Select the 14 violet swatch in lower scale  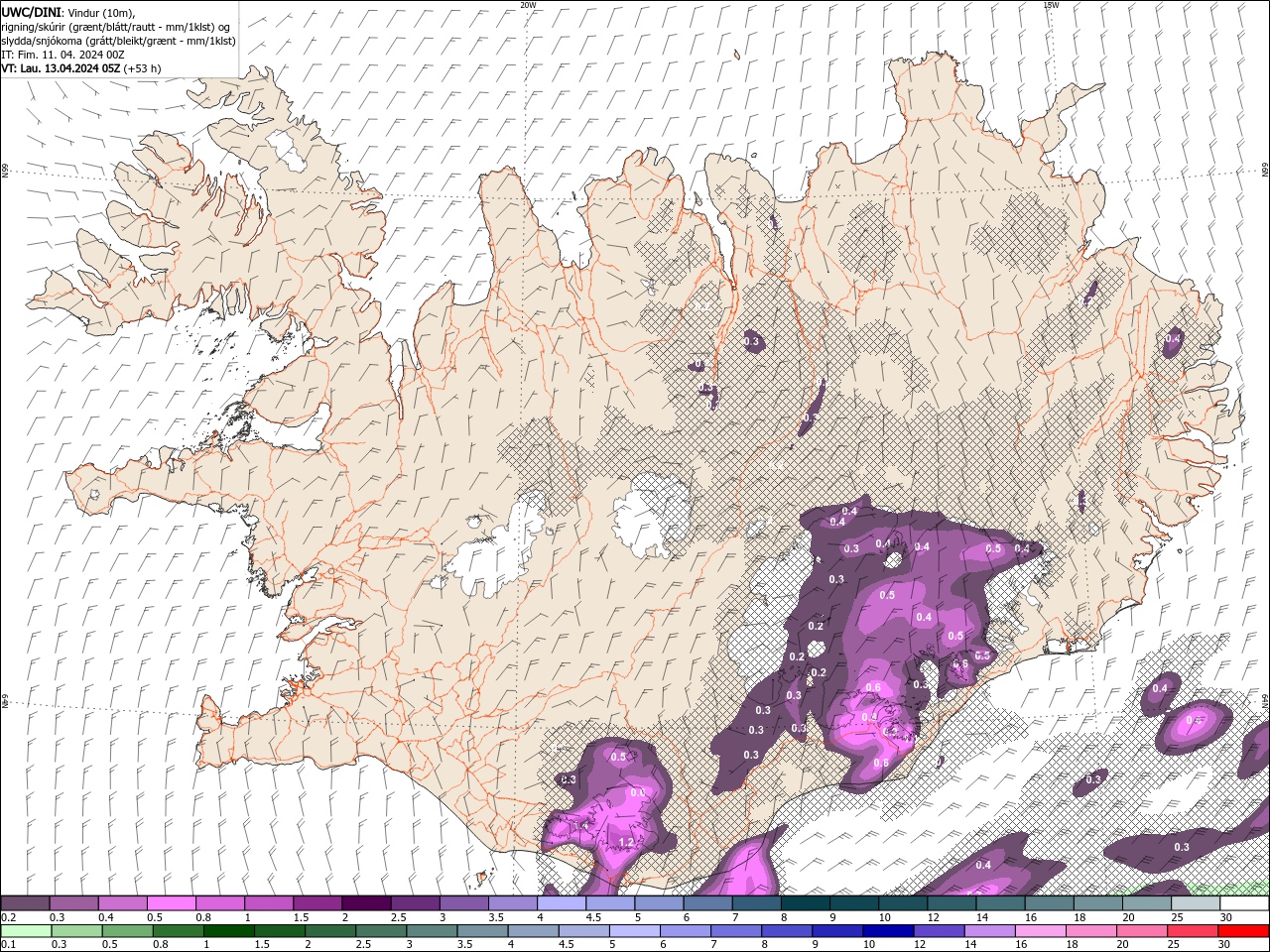989,931
